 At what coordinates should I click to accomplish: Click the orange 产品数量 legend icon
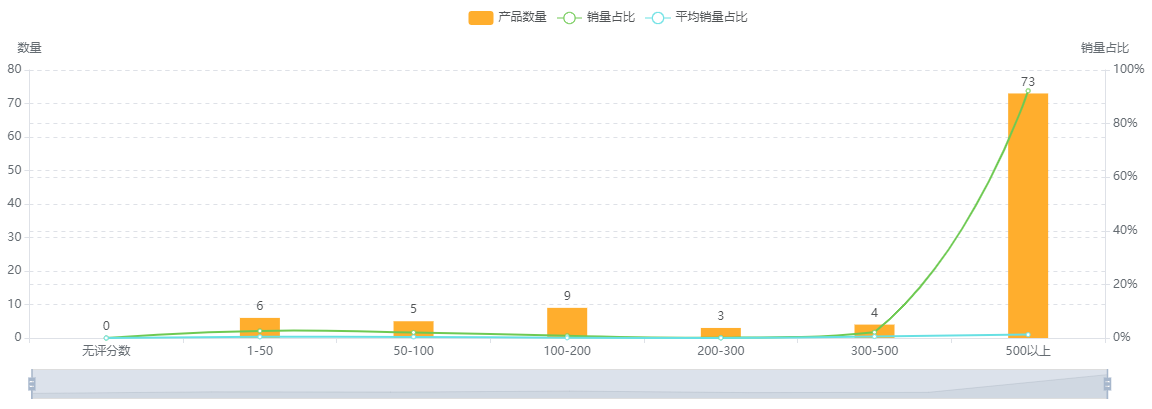[x=481, y=17]
